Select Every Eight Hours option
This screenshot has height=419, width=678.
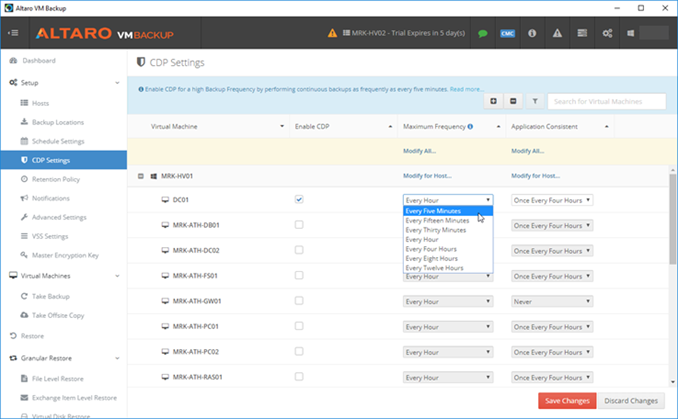448,259
